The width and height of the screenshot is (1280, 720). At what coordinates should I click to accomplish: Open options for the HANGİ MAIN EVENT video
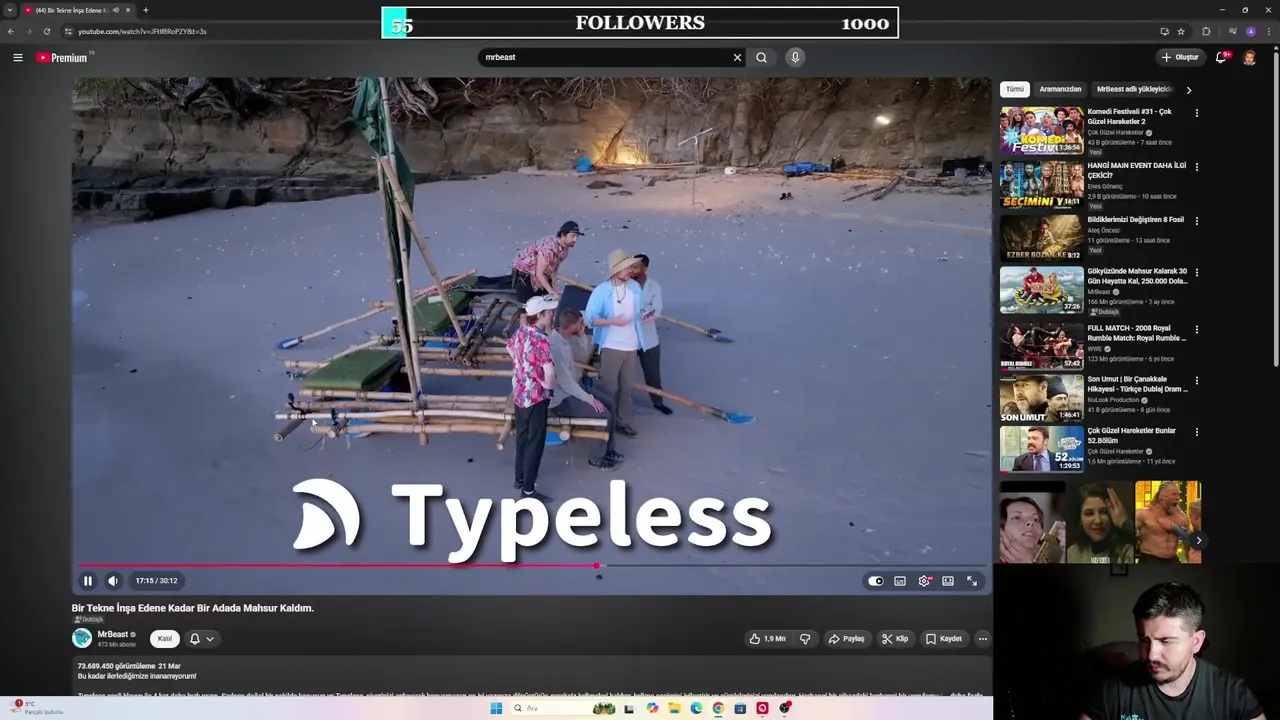(1197, 167)
